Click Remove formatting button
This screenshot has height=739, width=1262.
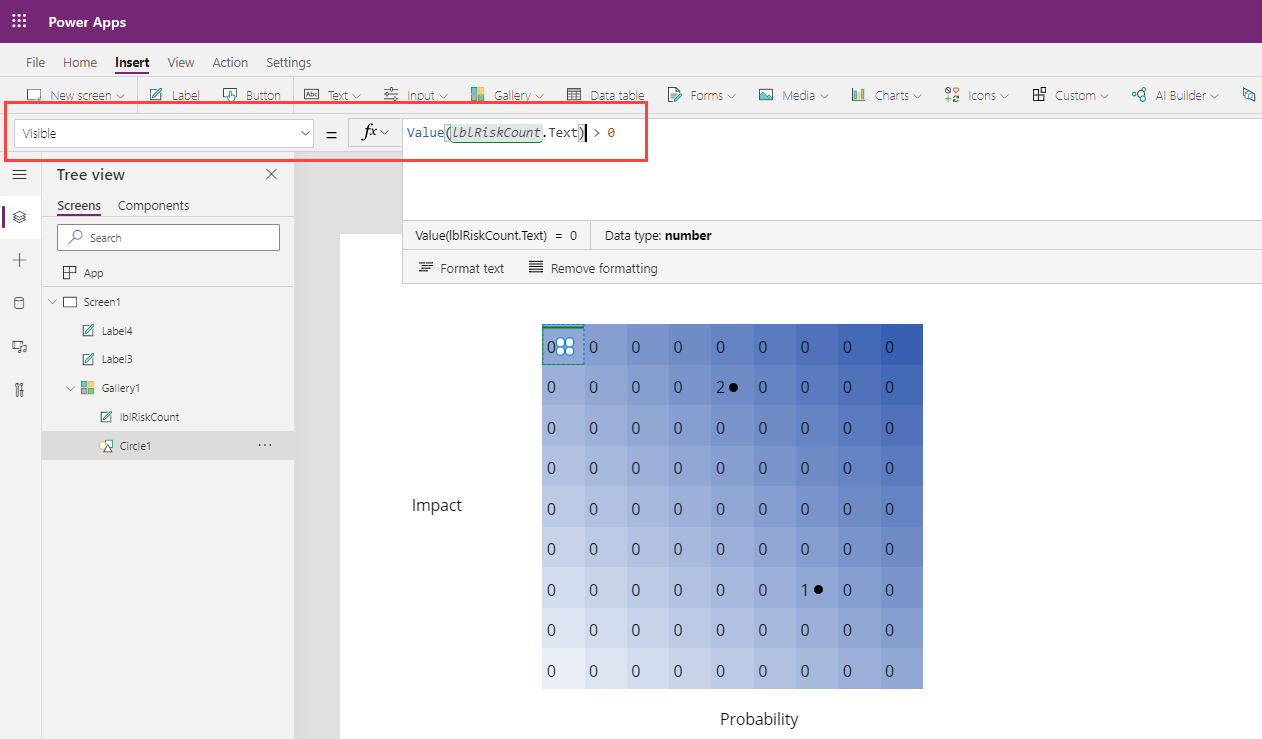coord(593,268)
